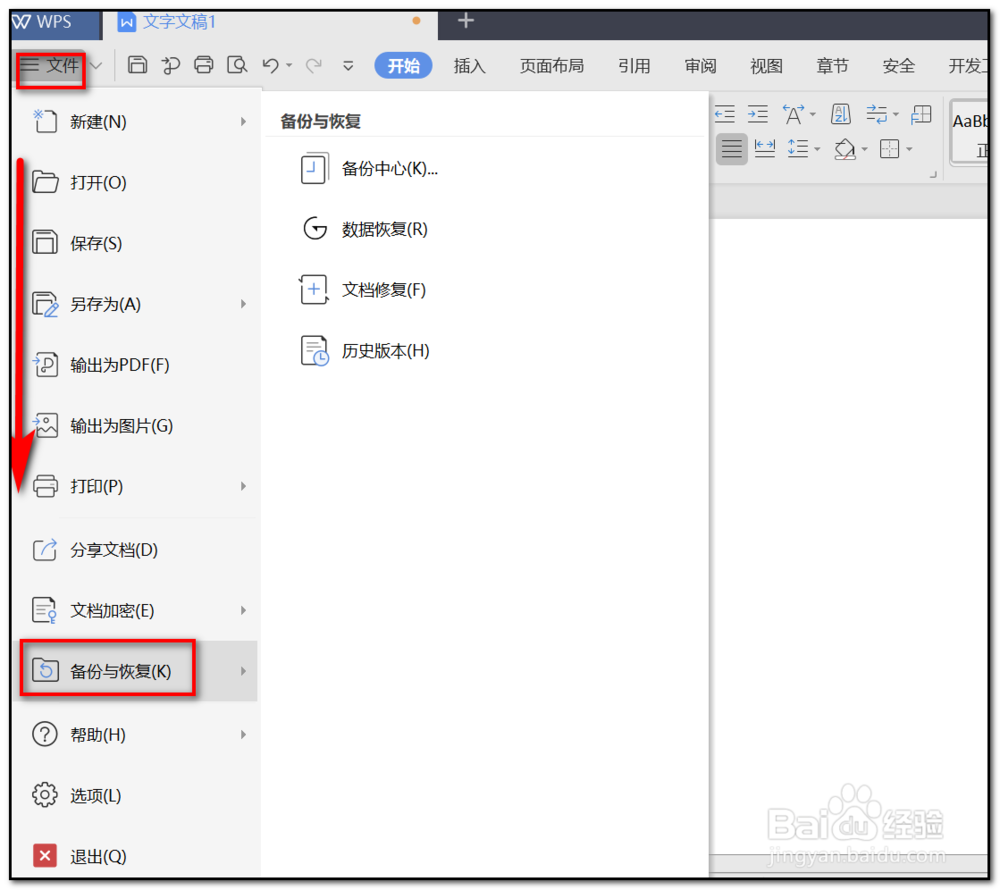Open the Print icon in the quick access toolbar
1000x890 pixels.
[204, 64]
